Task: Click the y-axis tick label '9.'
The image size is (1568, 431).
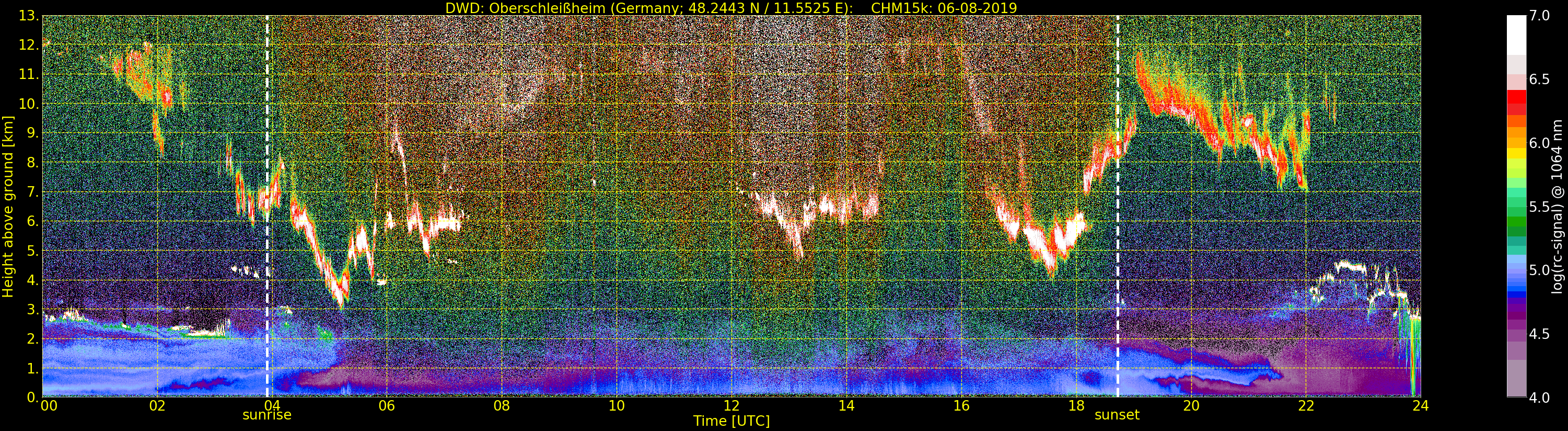Action: click(33, 133)
